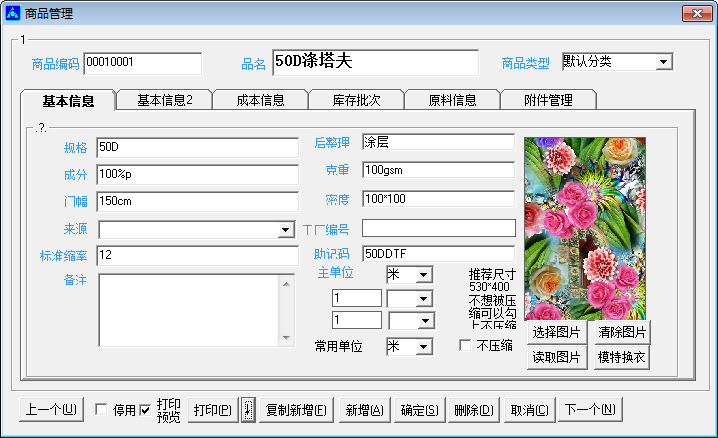Click the first conversion quantity field

click(357, 298)
